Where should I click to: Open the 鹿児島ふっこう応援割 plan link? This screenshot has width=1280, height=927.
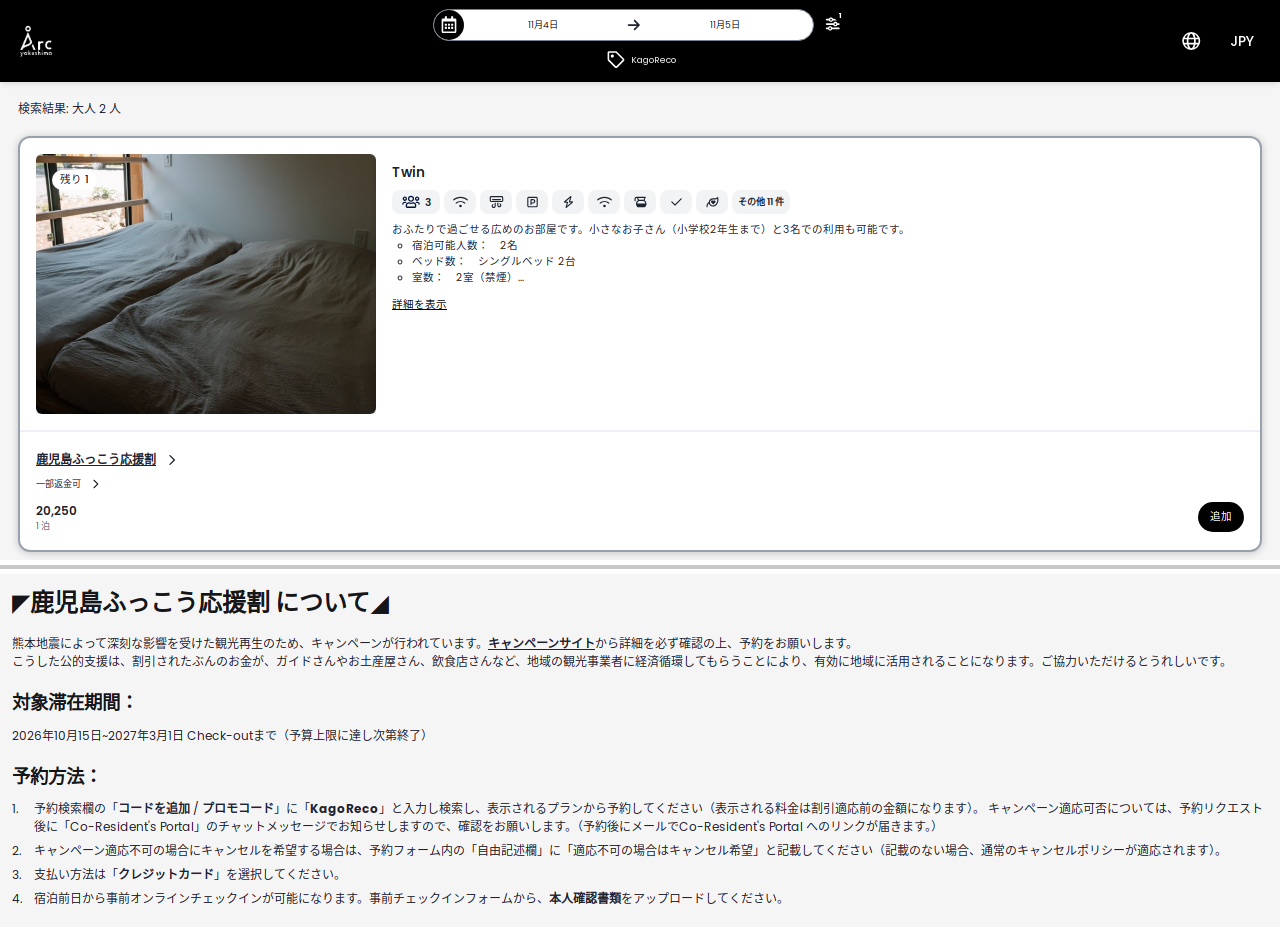click(96, 459)
